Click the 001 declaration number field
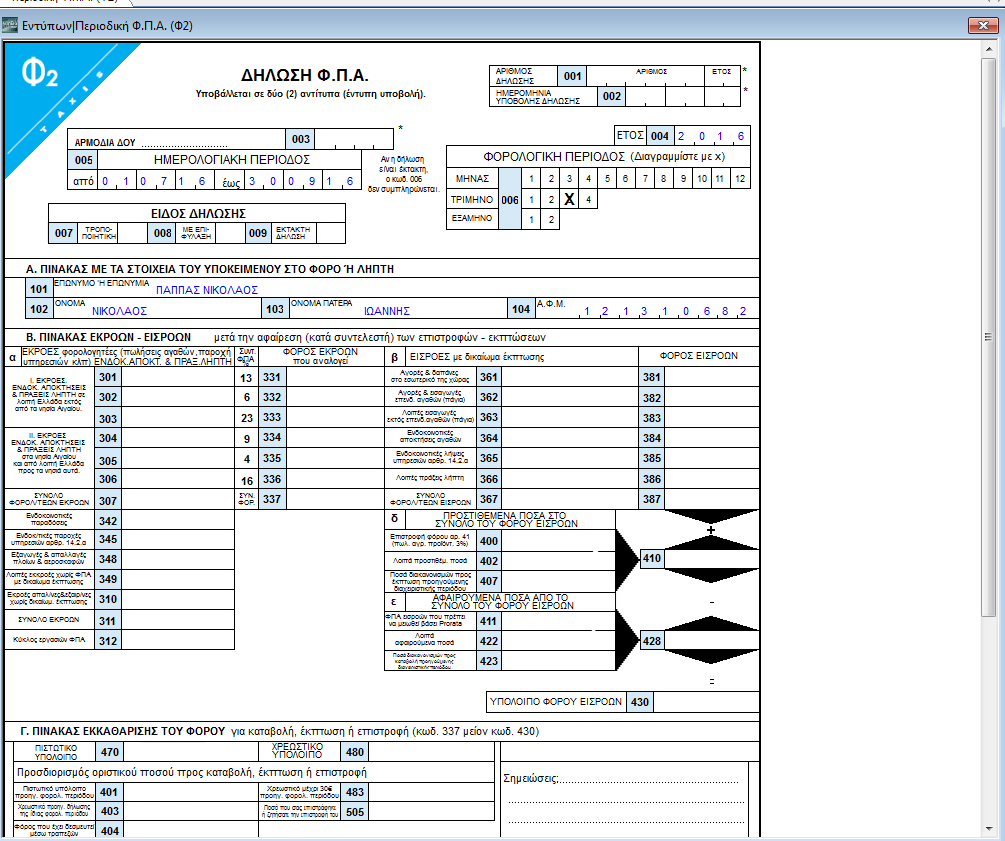The width and height of the screenshot is (1005, 841). pyautogui.click(x=664, y=76)
